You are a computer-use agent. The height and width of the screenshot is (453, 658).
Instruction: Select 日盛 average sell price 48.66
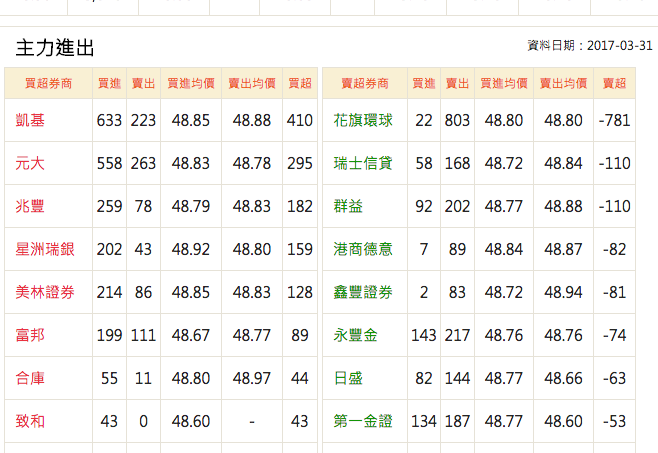[563, 378]
